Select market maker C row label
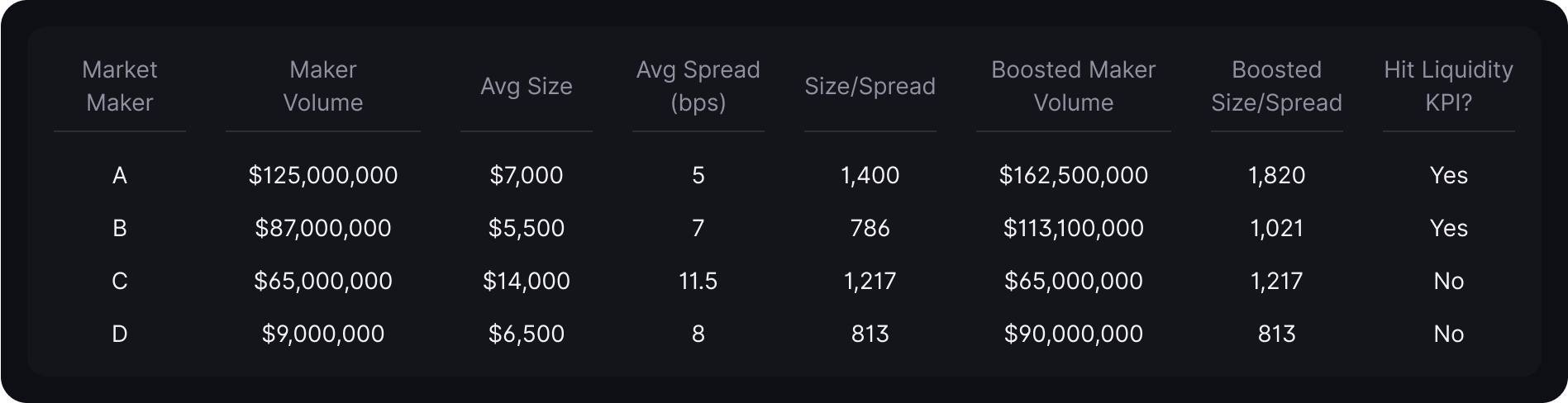The width and height of the screenshot is (1568, 403). (x=120, y=281)
